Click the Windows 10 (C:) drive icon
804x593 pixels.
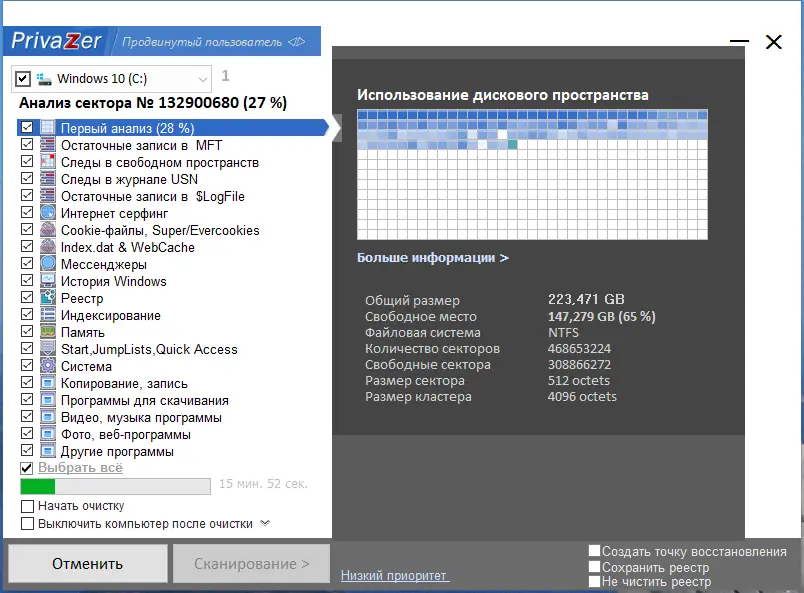point(44,79)
